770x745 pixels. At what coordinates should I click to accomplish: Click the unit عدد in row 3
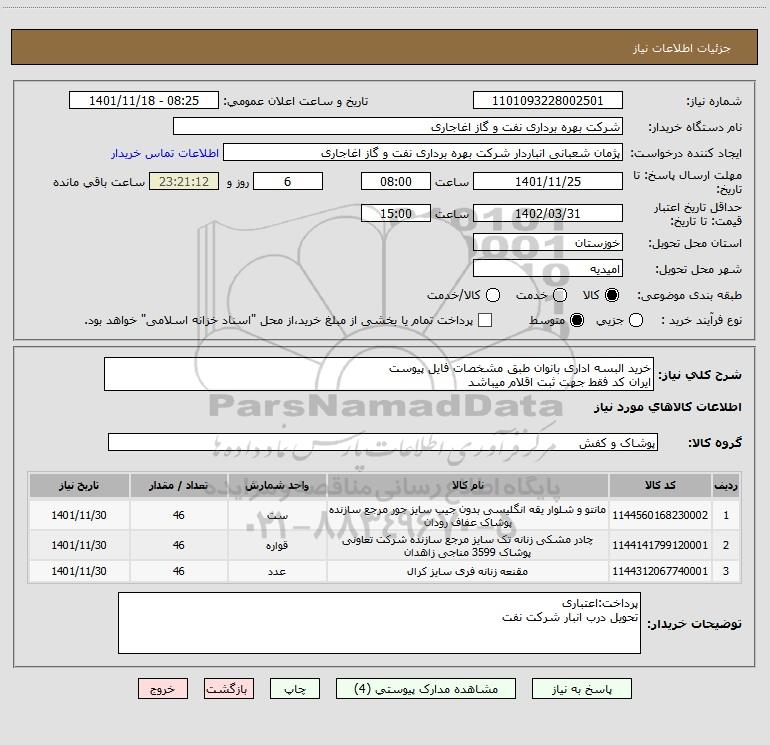(x=277, y=572)
